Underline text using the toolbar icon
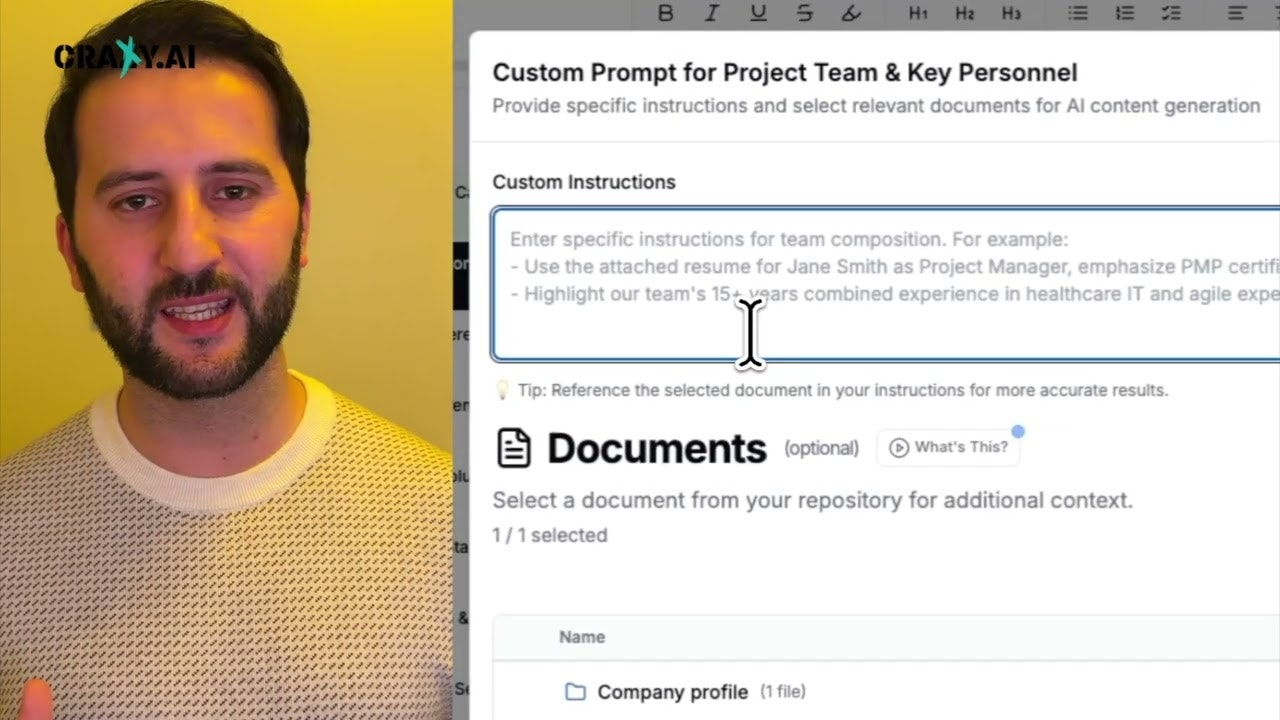Image resolution: width=1280 pixels, height=720 pixels. click(758, 13)
